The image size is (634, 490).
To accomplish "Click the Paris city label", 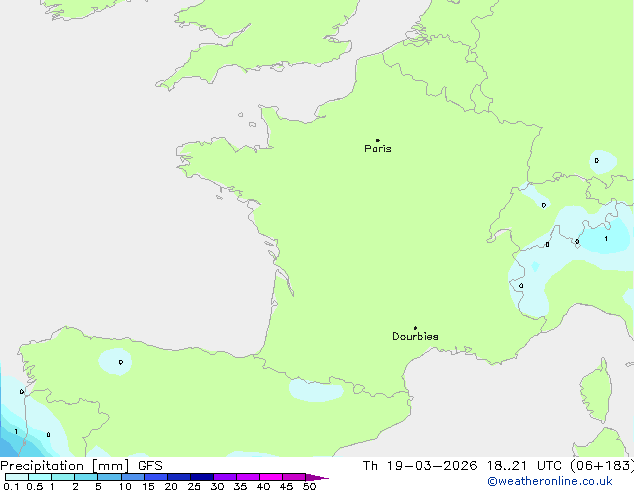I will pyautogui.click(x=378, y=149).
